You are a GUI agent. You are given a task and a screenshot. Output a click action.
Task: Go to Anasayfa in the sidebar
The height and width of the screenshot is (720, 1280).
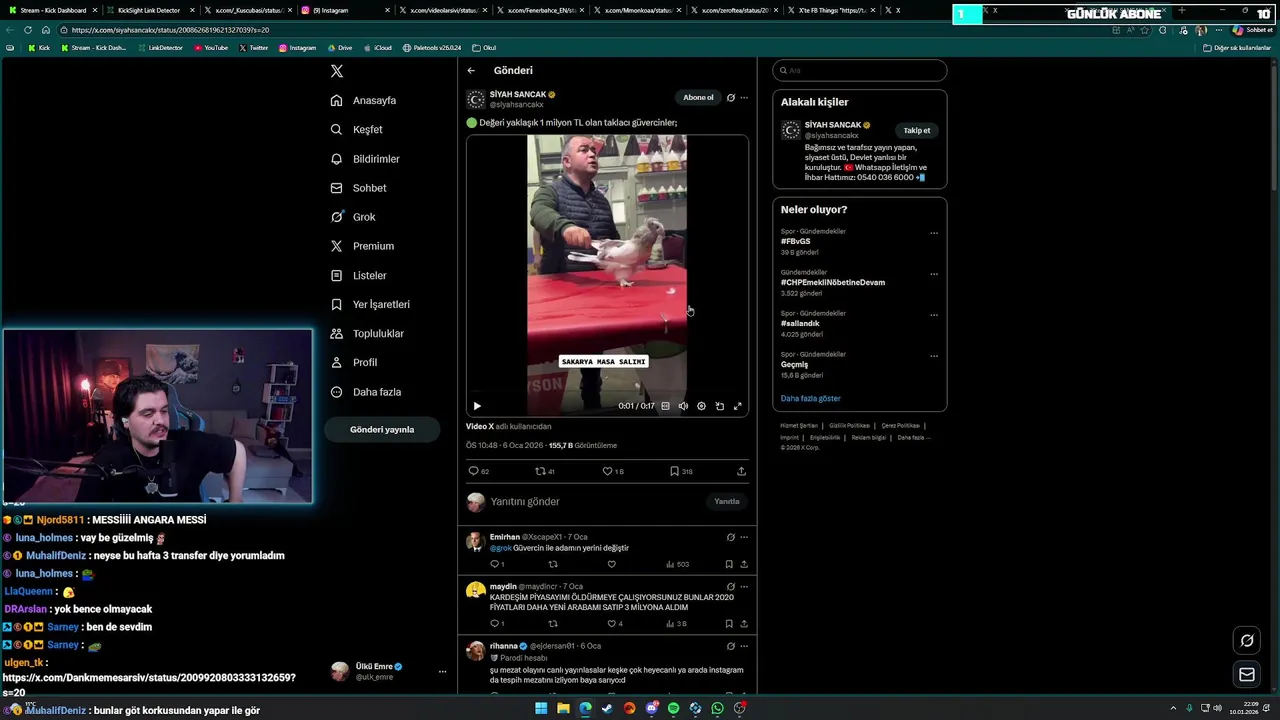pos(364,101)
